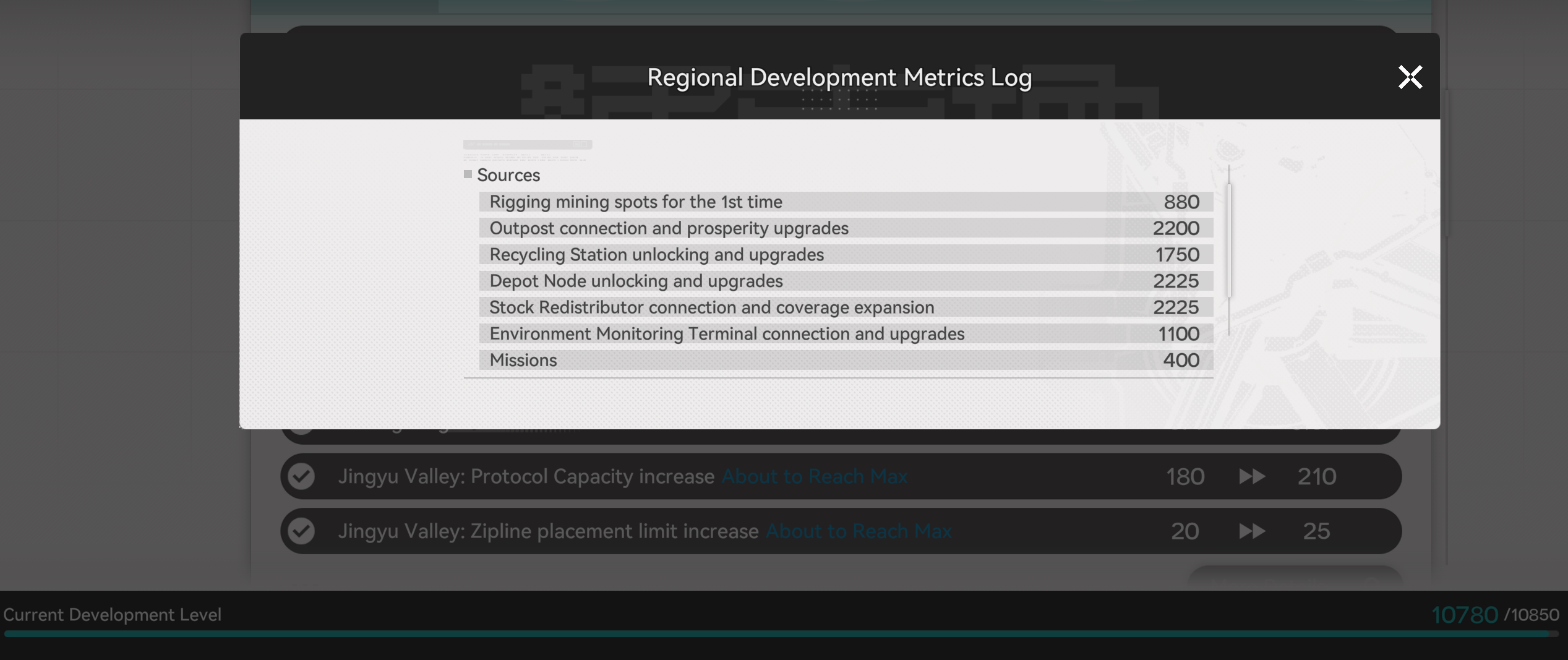Select the 'Regional Development Metrics Log' title
This screenshot has height=660, width=1568.
[839, 77]
